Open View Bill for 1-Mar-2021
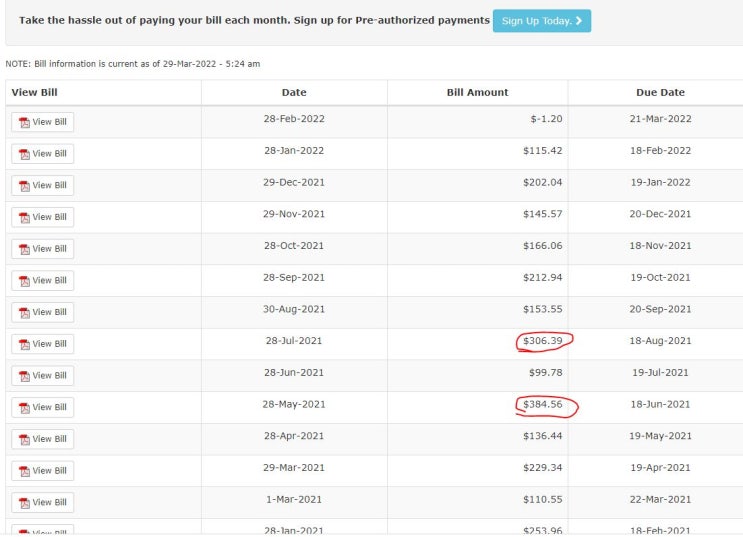 (43, 503)
